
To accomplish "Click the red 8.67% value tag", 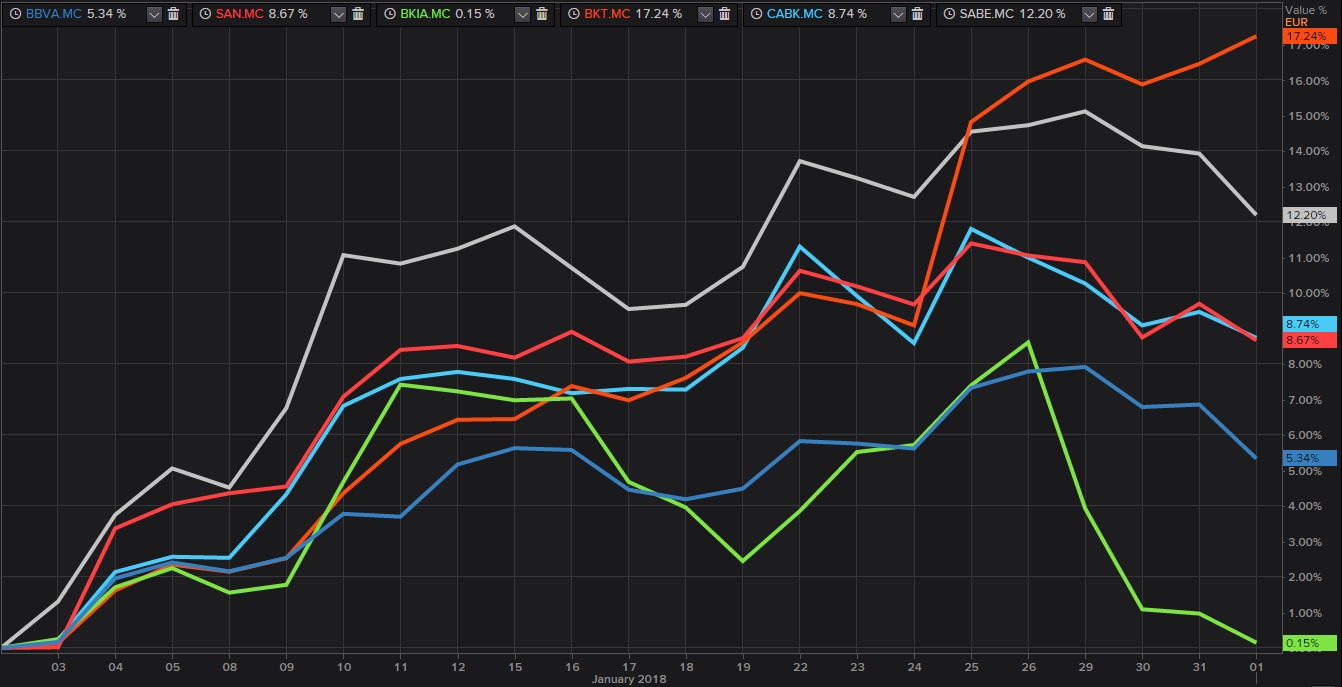I will tap(1309, 340).
